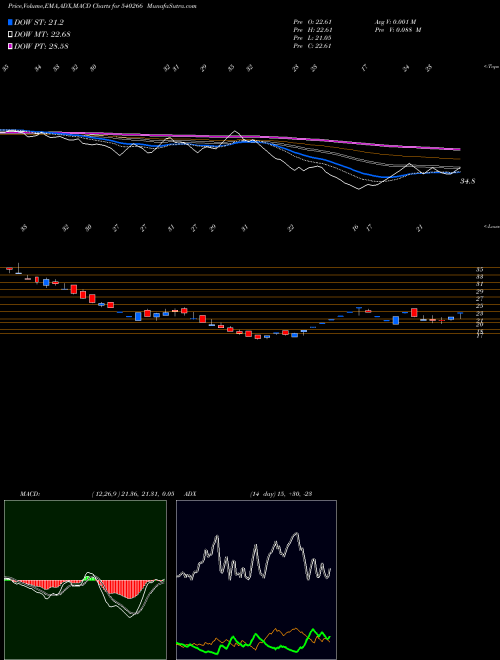Click the 'Pre C: 22.61' close value
The height and width of the screenshot is (660, 500).
tap(312, 46)
